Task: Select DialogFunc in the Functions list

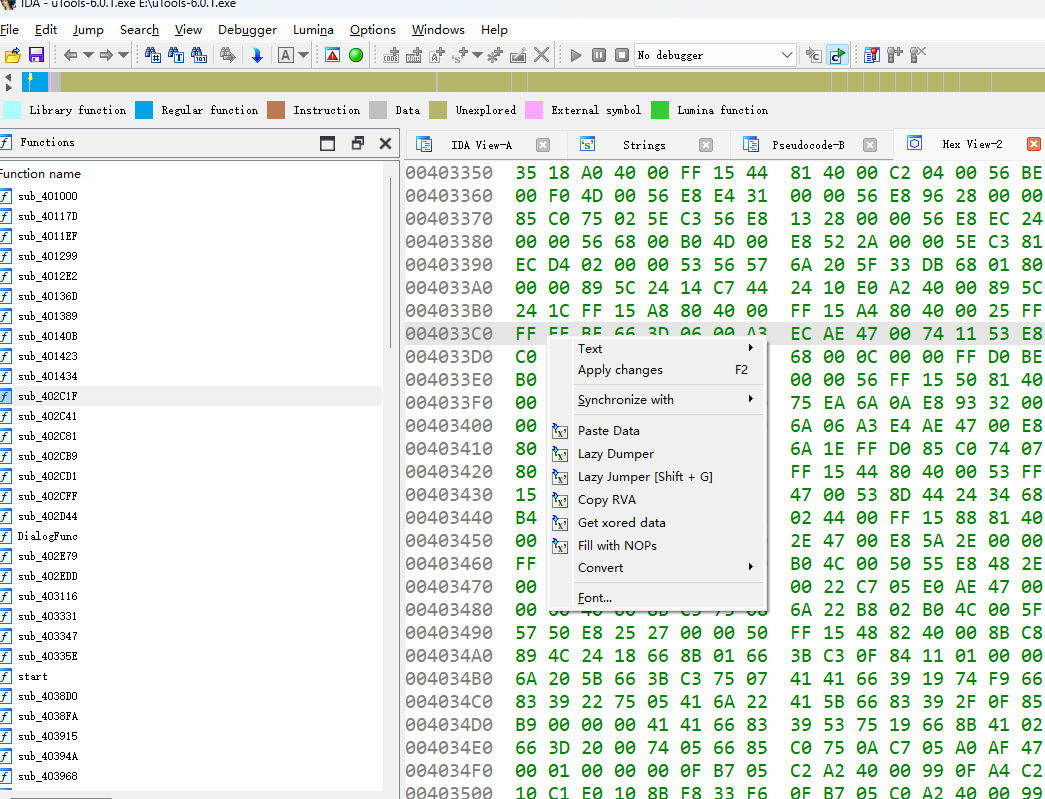Action: tap(47, 536)
